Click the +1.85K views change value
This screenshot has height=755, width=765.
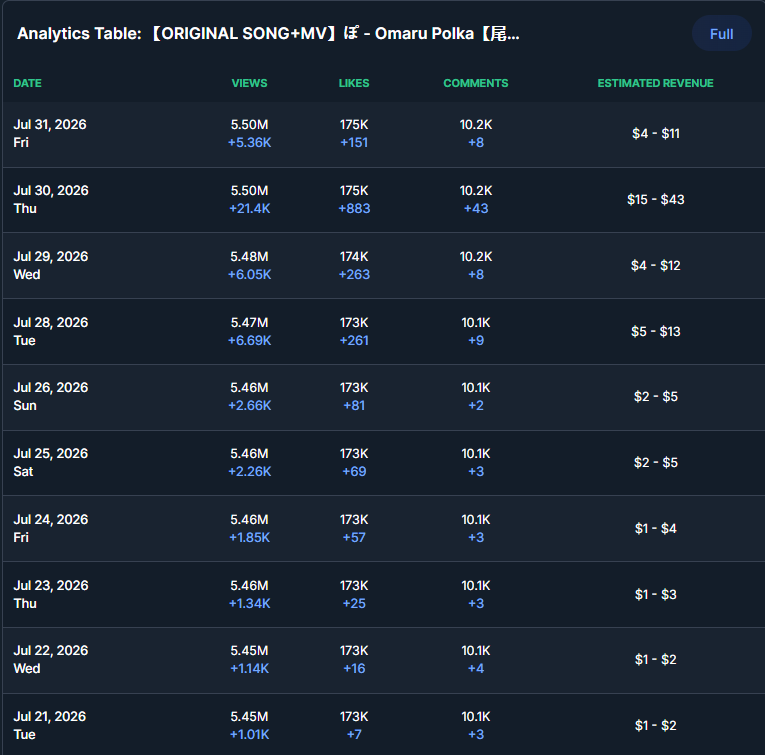pos(249,537)
